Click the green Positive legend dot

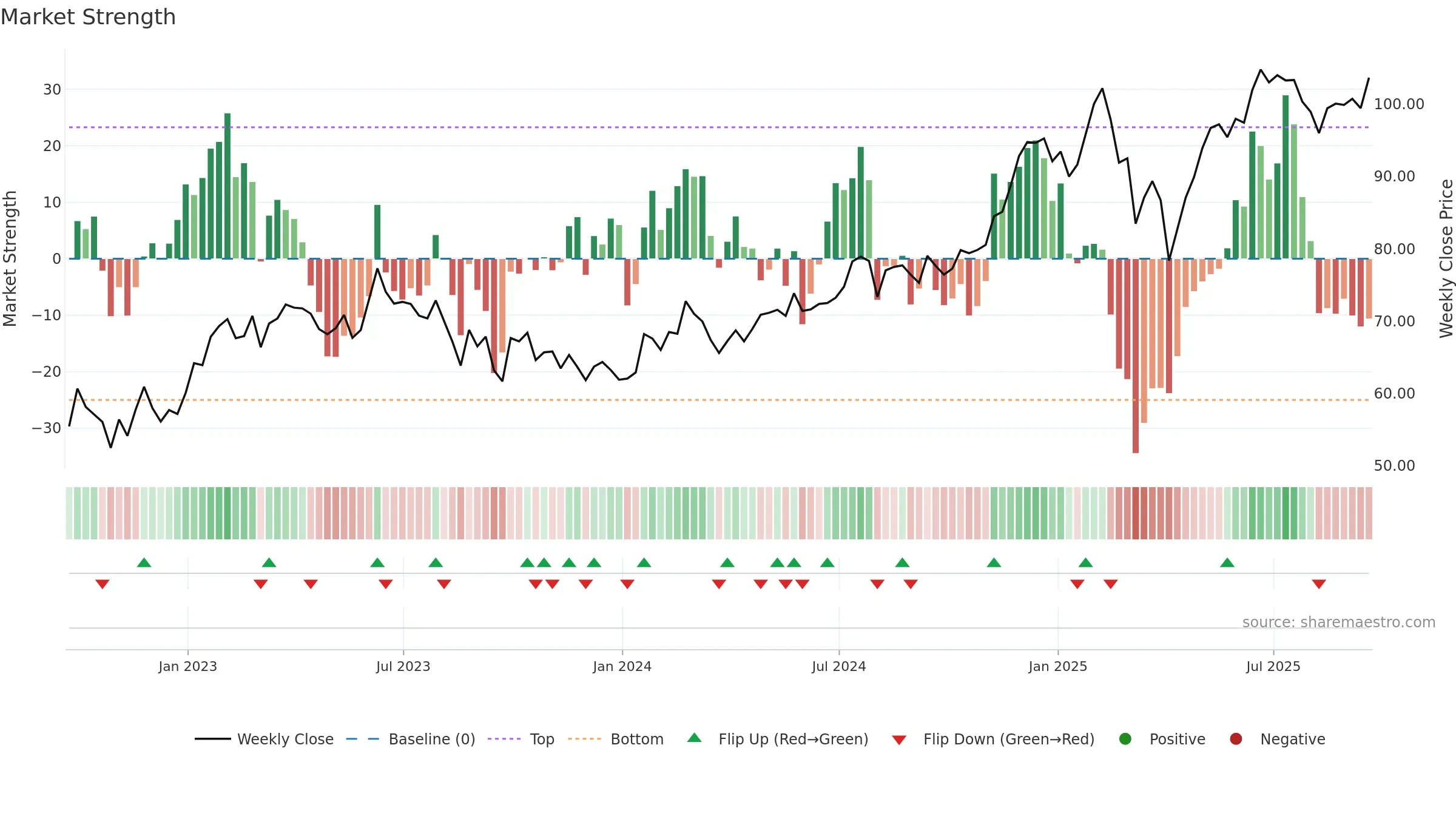tap(1125, 739)
